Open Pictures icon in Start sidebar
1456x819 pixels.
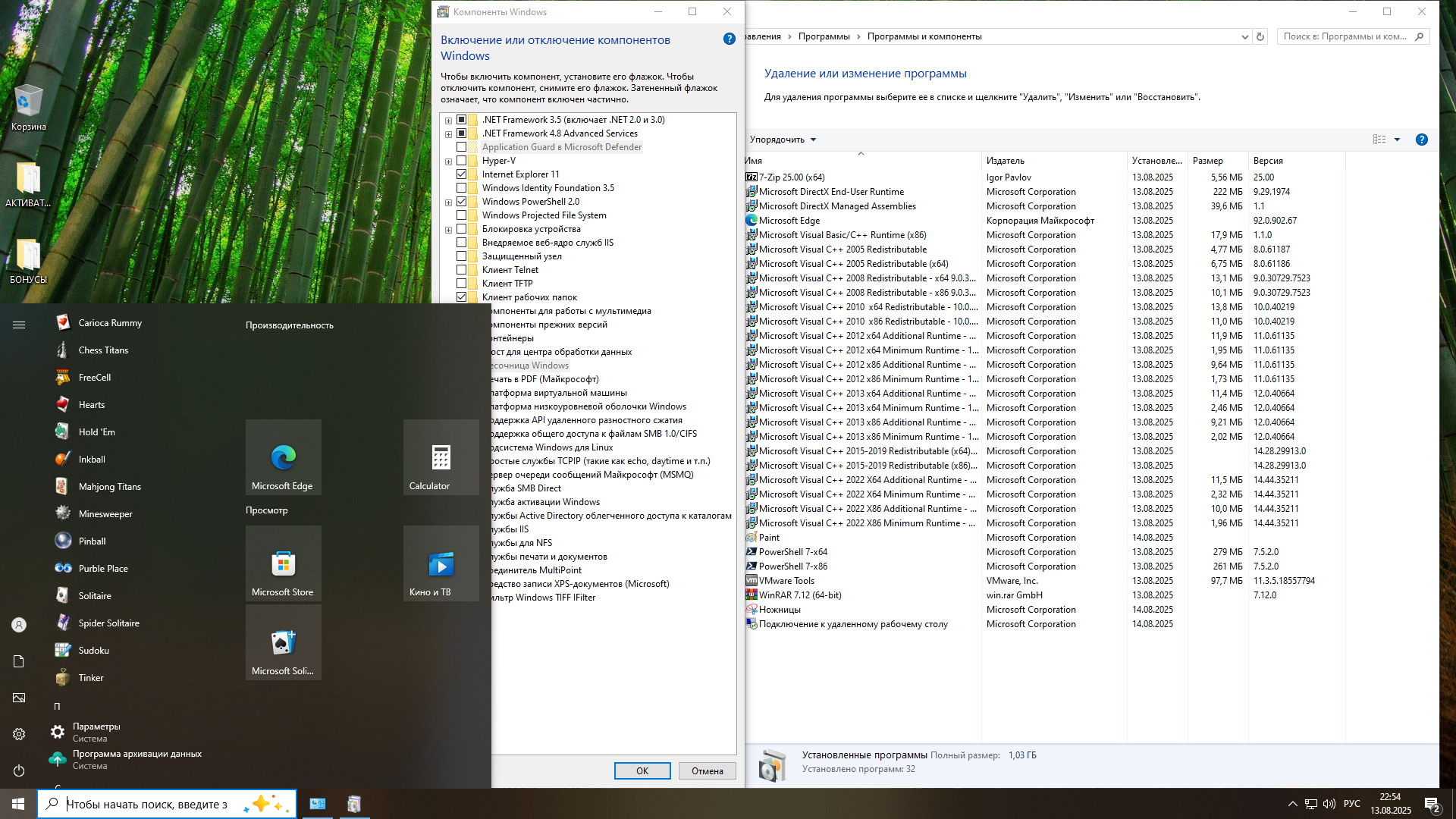[19, 698]
